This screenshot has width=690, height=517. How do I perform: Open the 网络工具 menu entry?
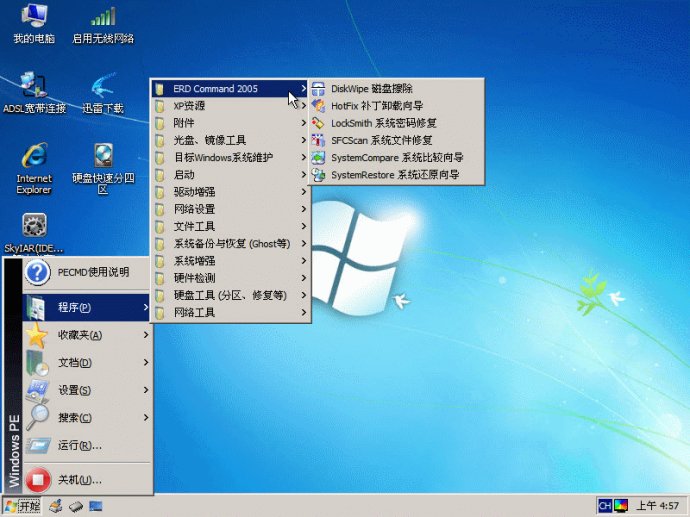[x=231, y=312]
